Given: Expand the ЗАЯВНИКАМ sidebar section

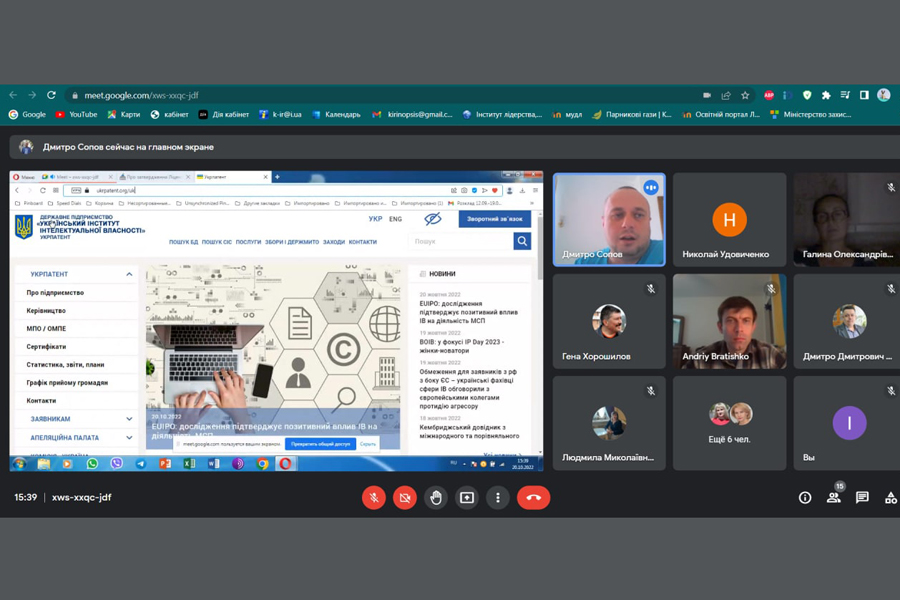Looking at the screenshot, I should [x=129, y=419].
